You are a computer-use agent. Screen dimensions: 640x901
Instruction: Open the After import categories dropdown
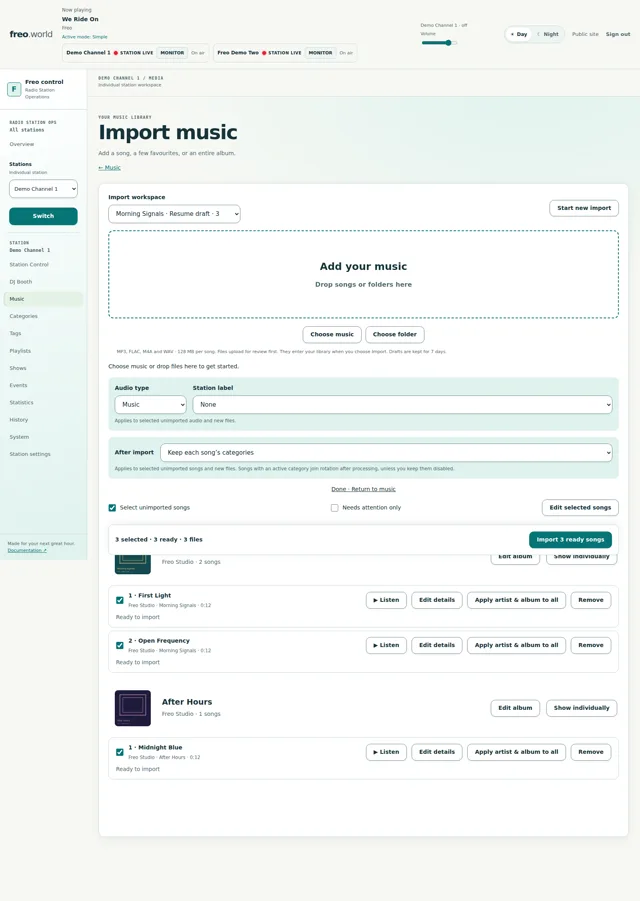click(386, 452)
